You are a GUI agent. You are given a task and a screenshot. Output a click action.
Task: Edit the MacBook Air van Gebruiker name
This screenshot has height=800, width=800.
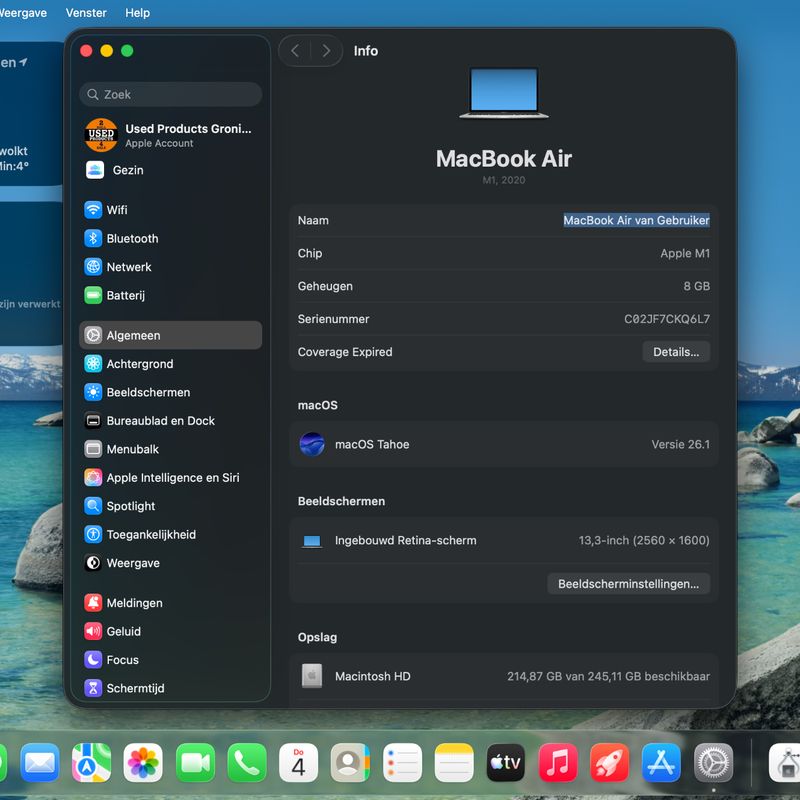click(x=636, y=220)
